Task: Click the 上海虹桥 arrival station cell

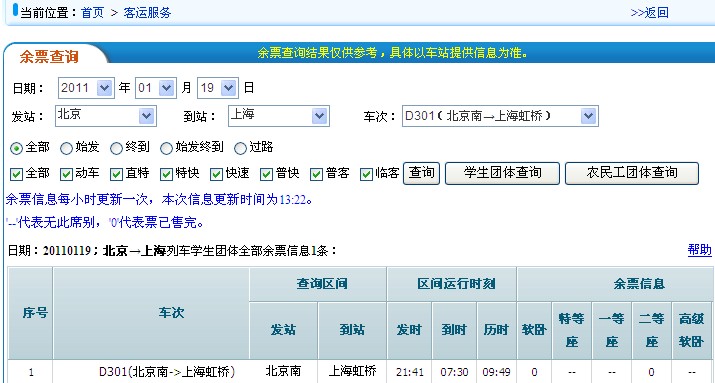Action: 352,372
